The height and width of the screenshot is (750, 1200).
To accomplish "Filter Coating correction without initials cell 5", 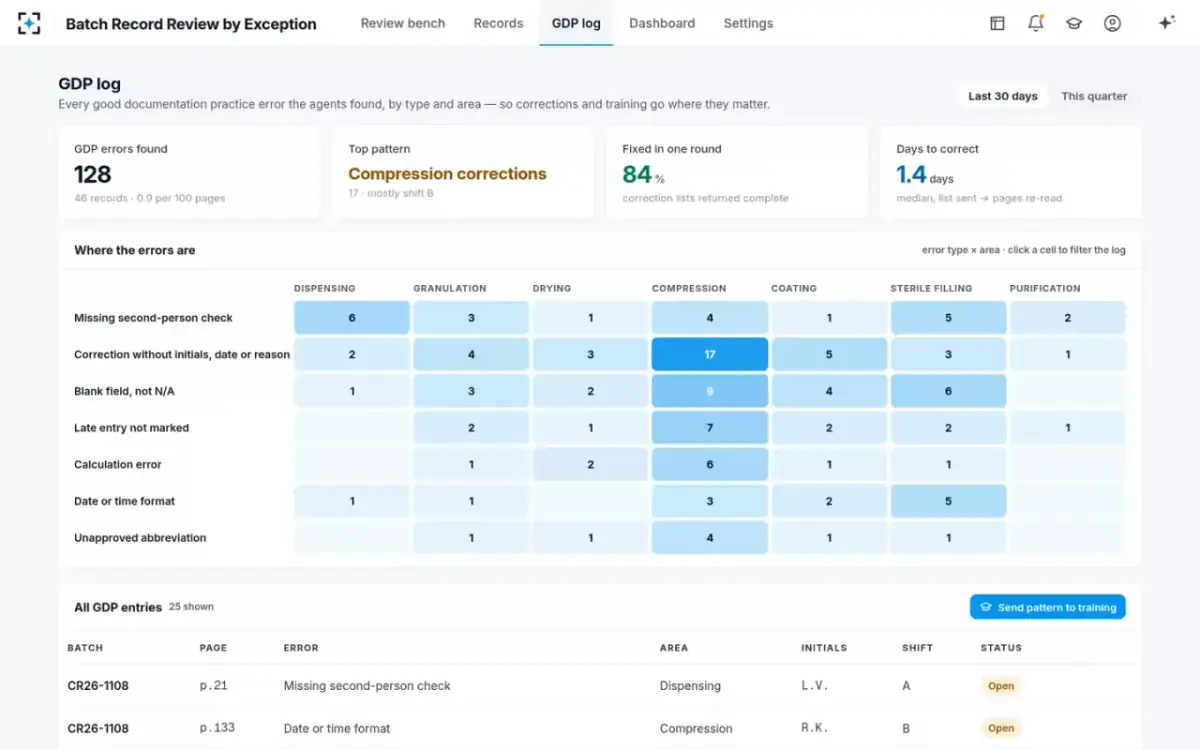I will pyautogui.click(x=829, y=354).
